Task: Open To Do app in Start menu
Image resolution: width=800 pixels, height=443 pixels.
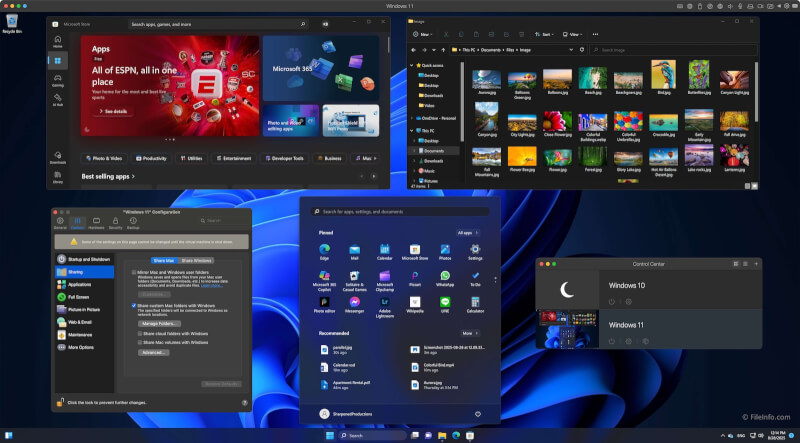Action: tap(475, 278)
